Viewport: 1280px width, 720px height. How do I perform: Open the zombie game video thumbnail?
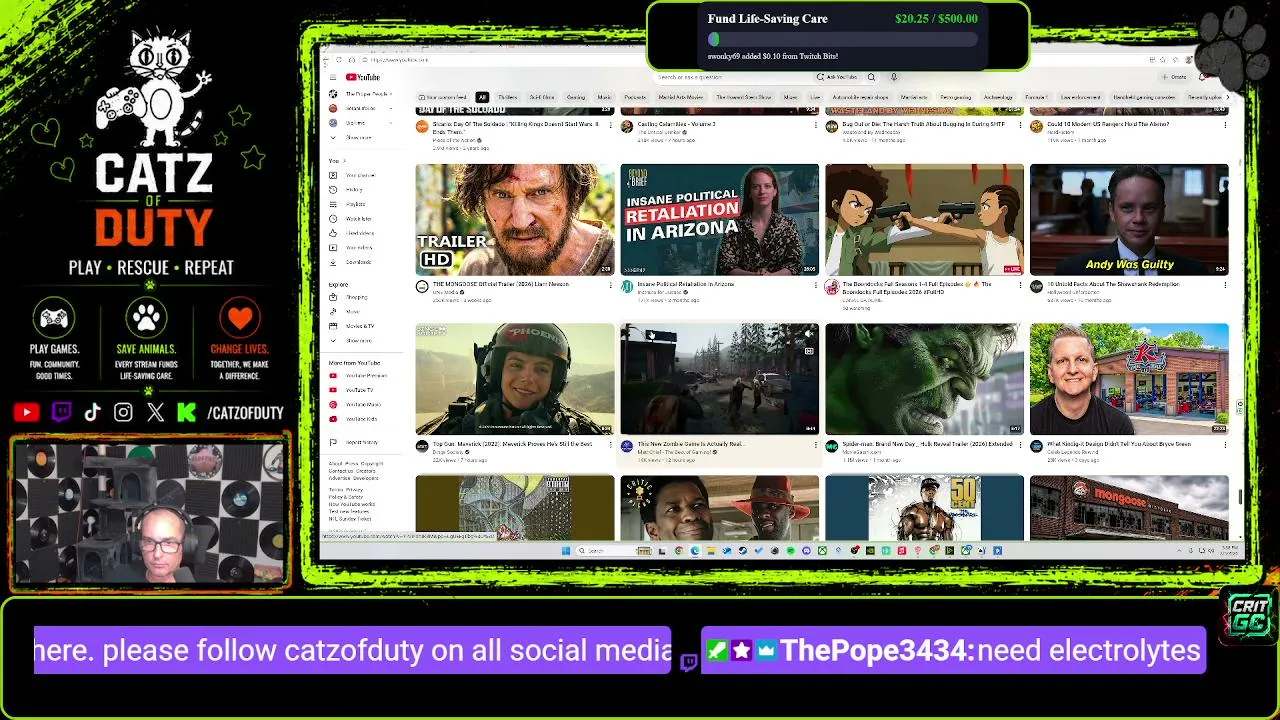tap(720, 379)
